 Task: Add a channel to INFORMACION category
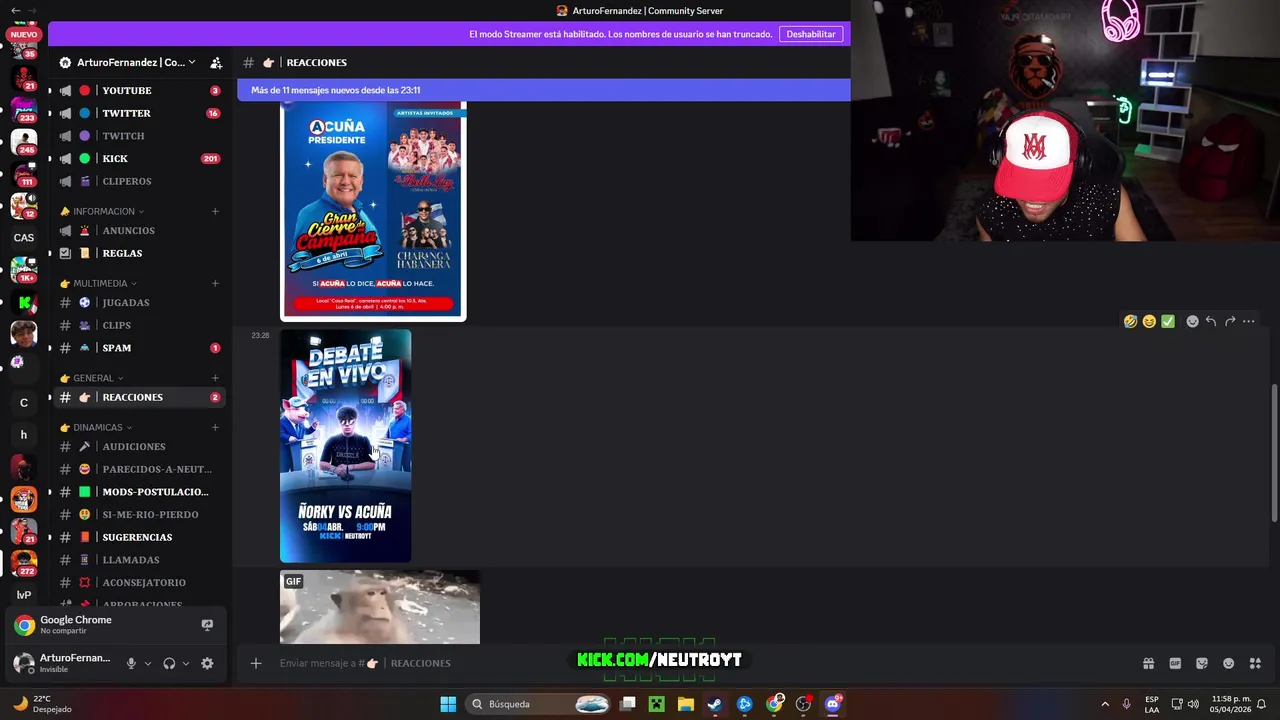click(215, 211)
